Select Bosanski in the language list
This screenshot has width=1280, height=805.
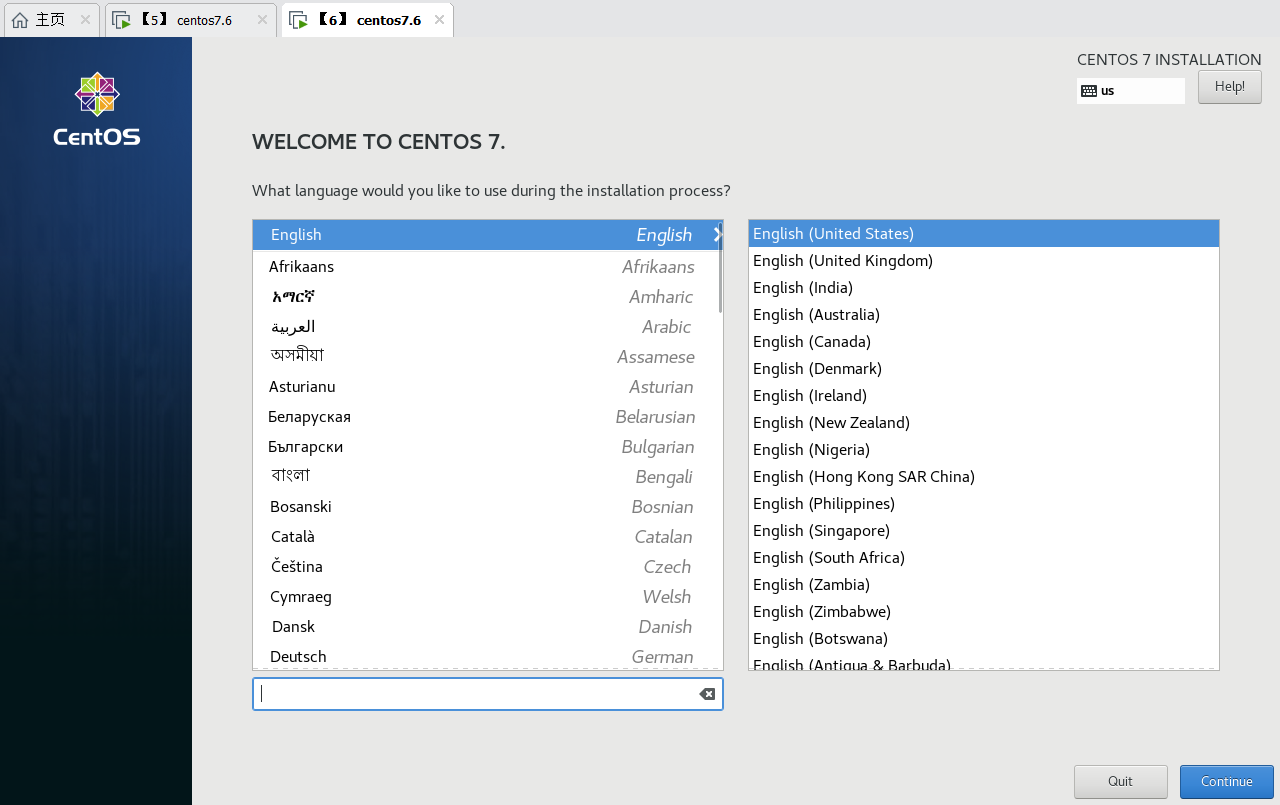click(x=488, y=507)
